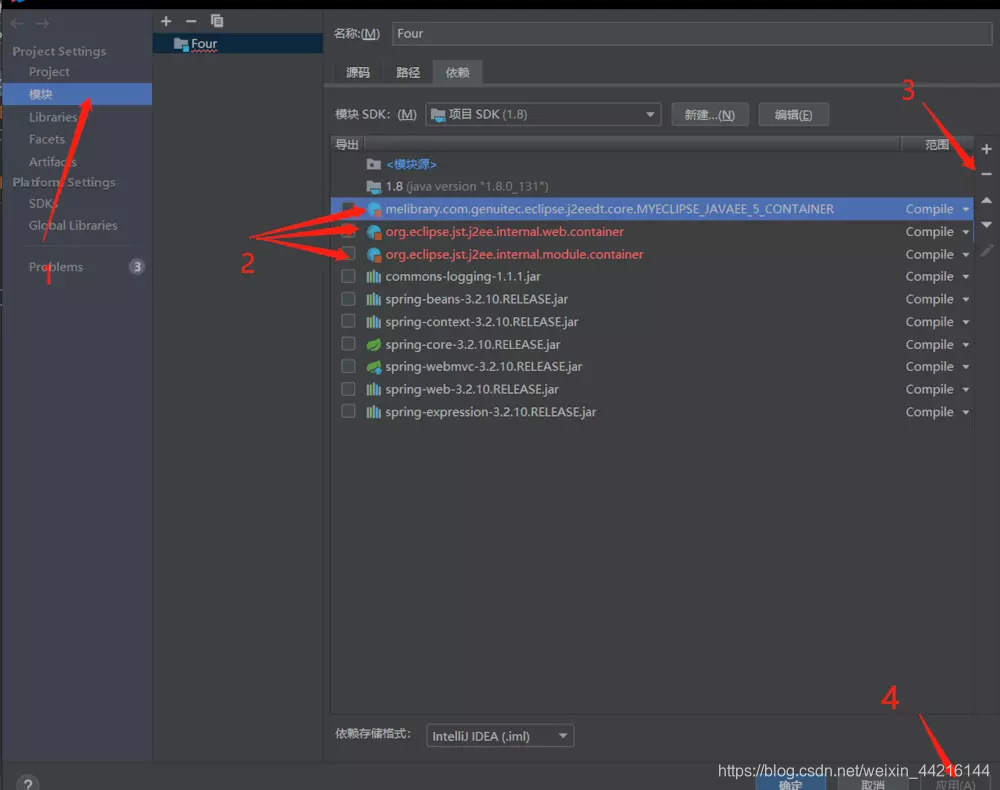Open the module SDK dropdown
Image resolution: width=1000 pixels, height=790 pixels.
tap(543, 115)
